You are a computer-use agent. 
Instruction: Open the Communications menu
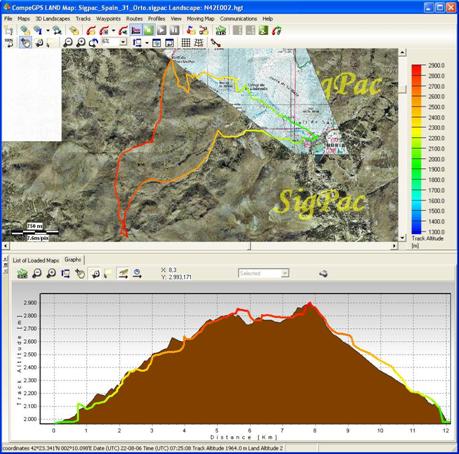238,19
